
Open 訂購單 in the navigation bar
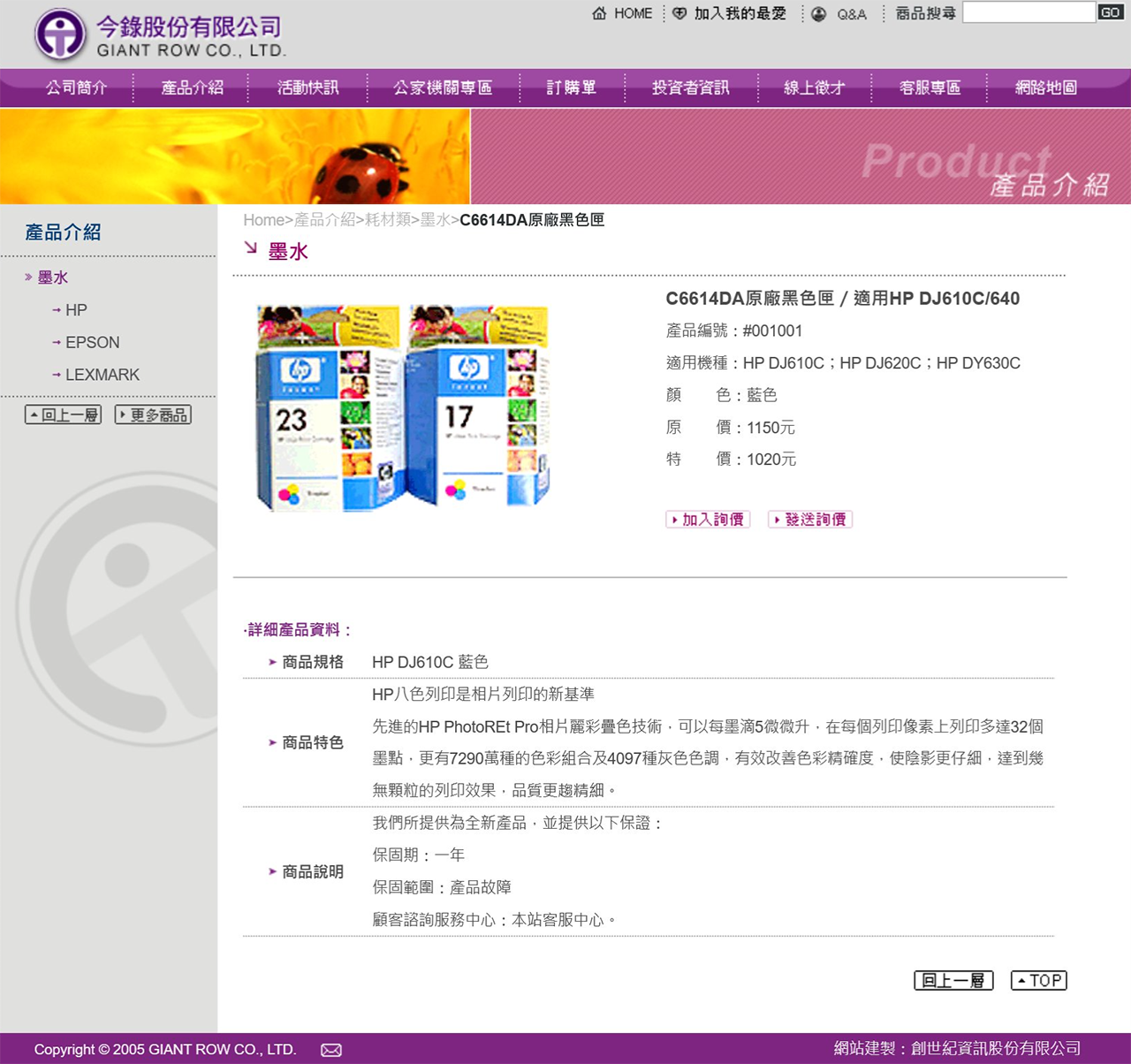[572, 87]
